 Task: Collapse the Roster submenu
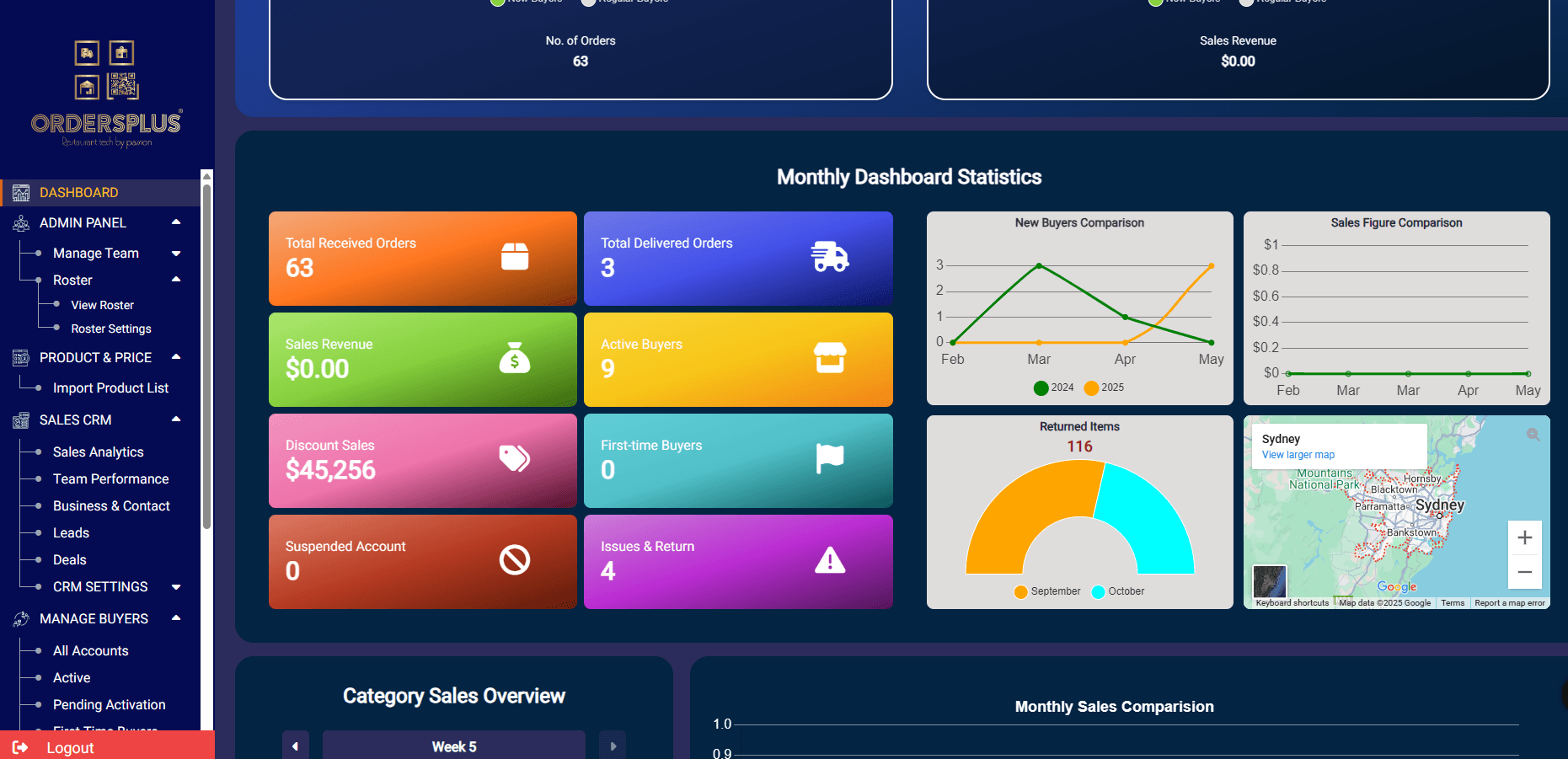coord(176,280)
